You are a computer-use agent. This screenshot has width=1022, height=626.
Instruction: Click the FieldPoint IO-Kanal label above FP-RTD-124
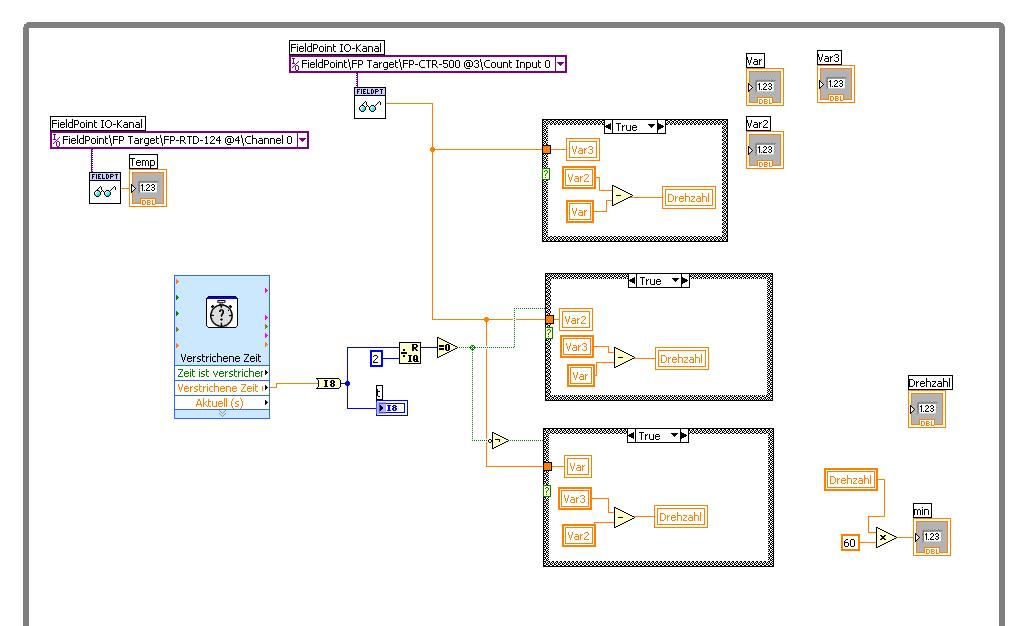[x=97, y=124]
